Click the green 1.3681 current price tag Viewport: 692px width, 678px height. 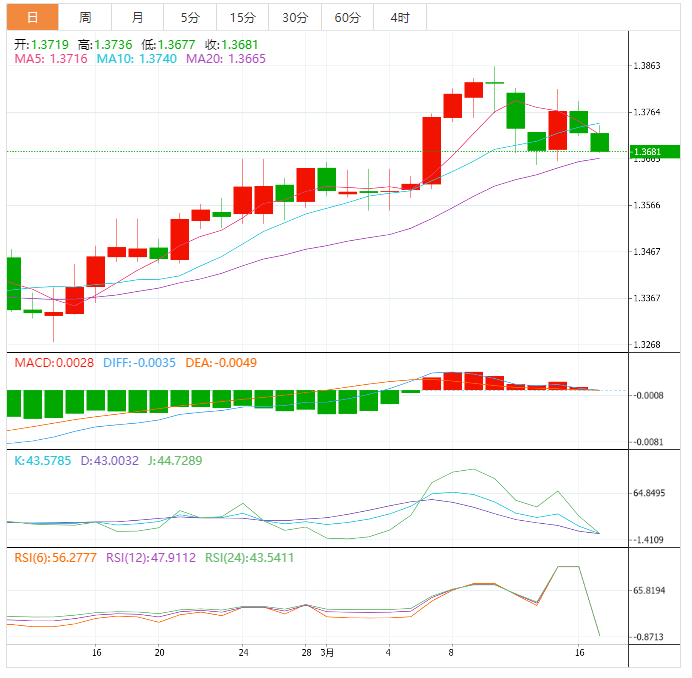tap(654, 152)
